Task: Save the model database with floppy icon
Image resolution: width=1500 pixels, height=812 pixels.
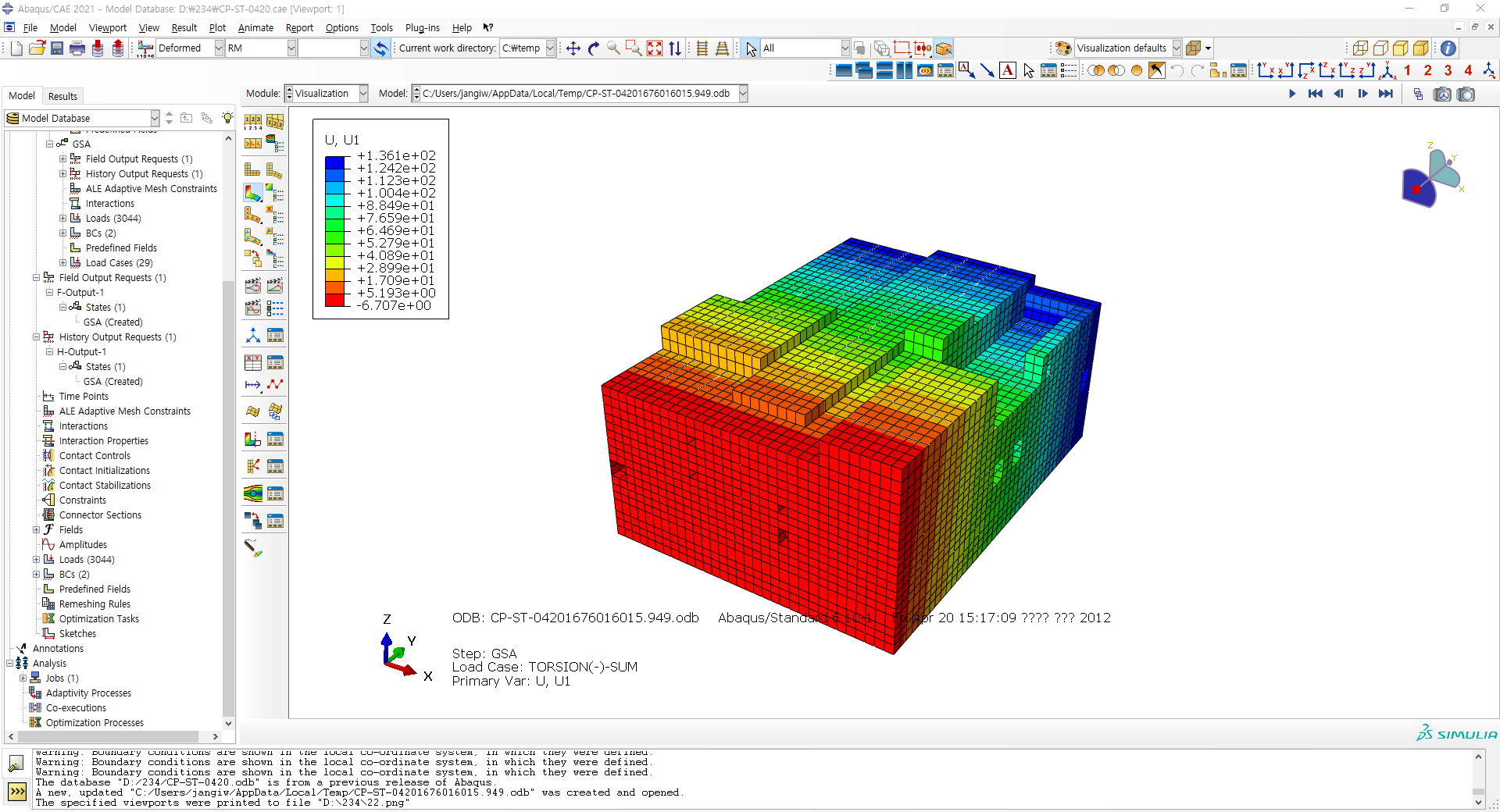Action: click(x=57, y=48)
